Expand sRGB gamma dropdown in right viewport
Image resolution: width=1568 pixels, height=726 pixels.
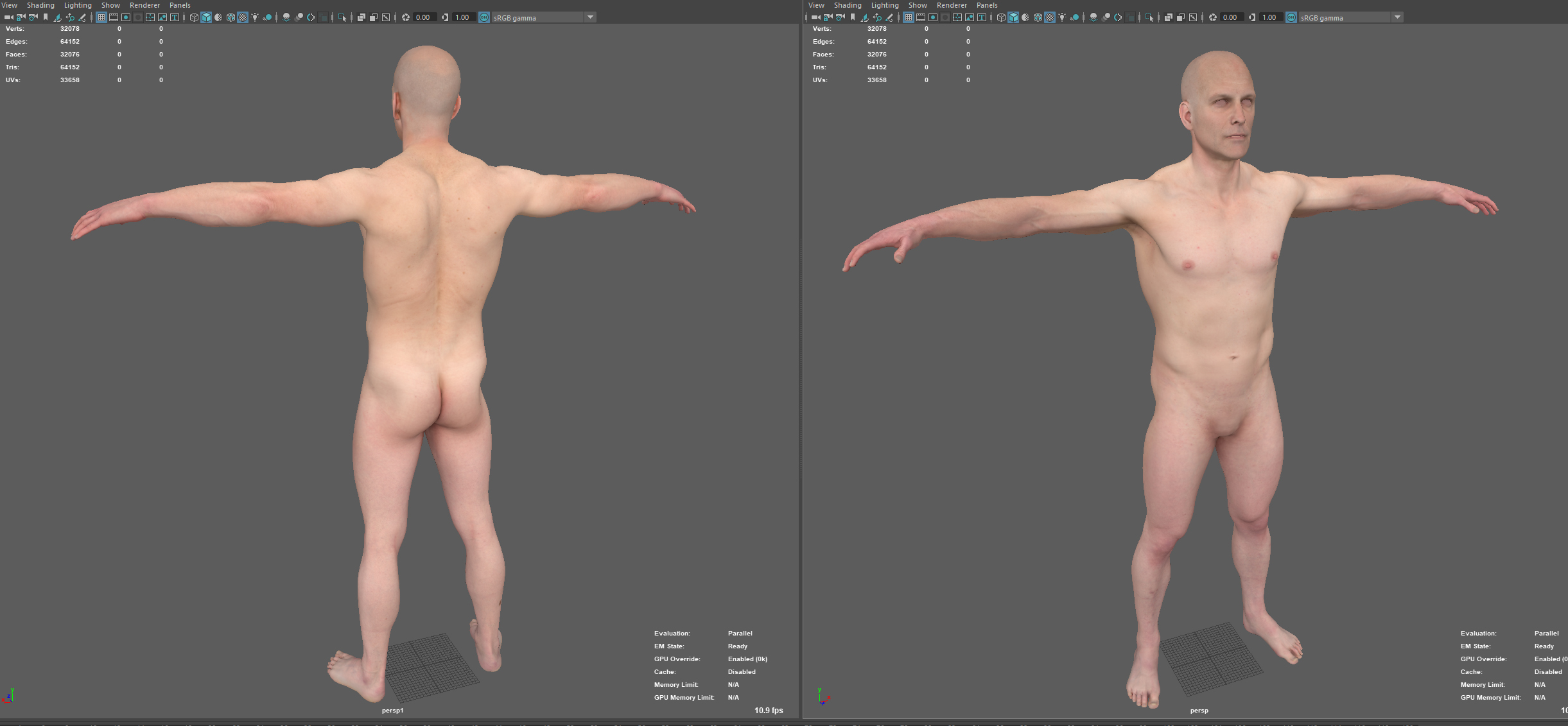click(1397, 17)
